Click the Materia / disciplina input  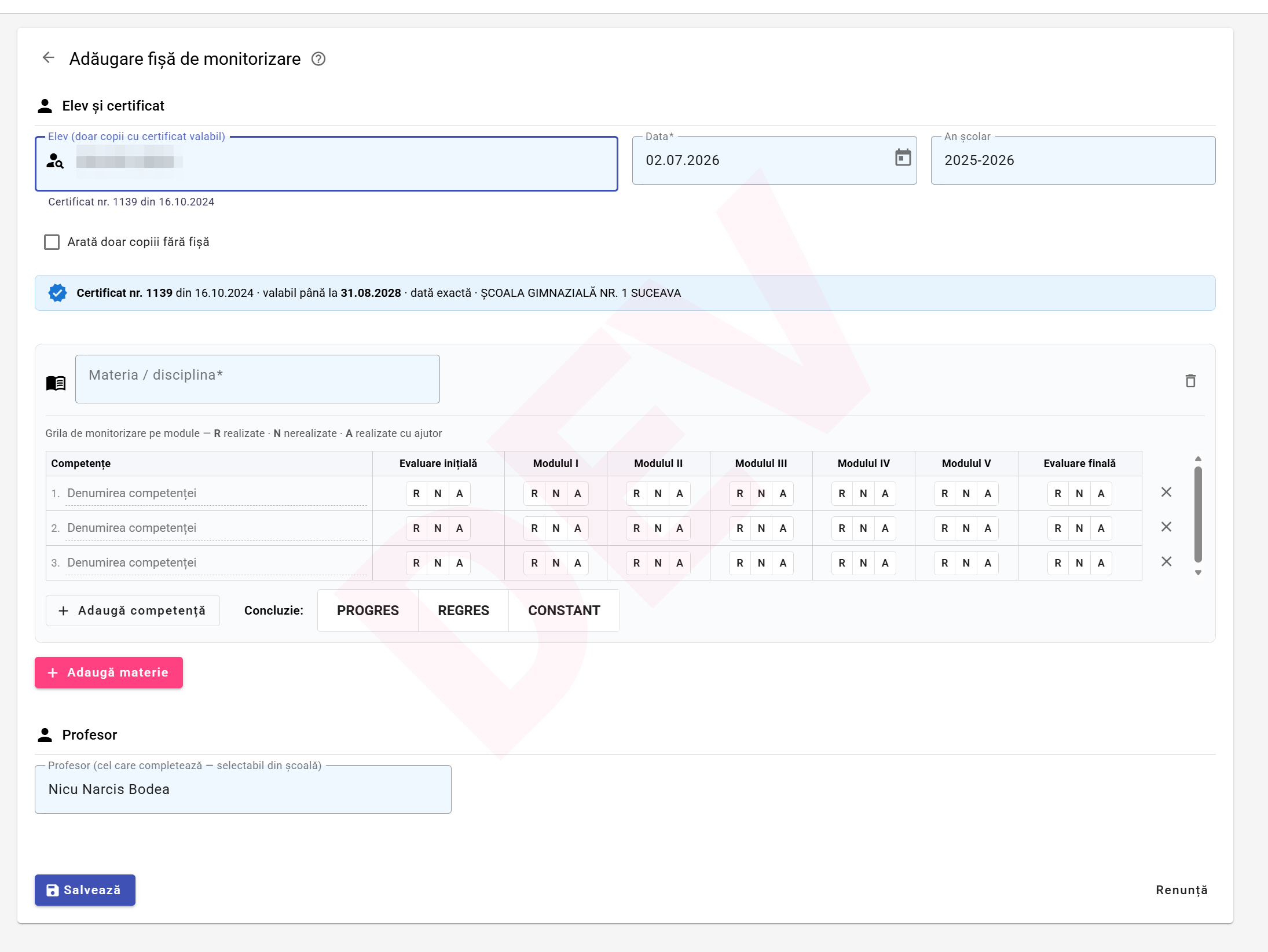pyautogui.click(x=258, y=379)
